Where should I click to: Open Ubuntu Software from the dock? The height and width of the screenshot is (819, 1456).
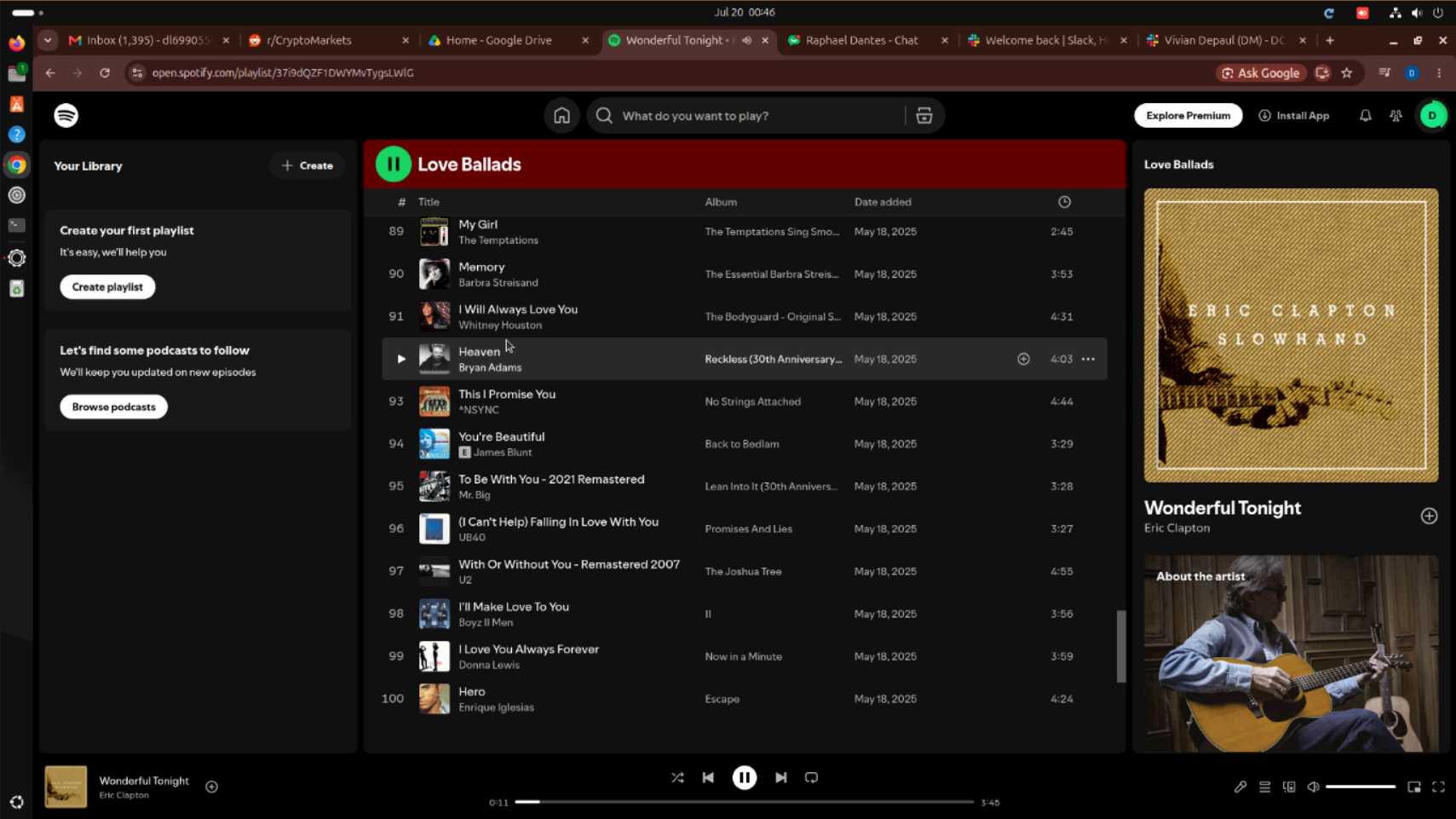coord(16,104)
